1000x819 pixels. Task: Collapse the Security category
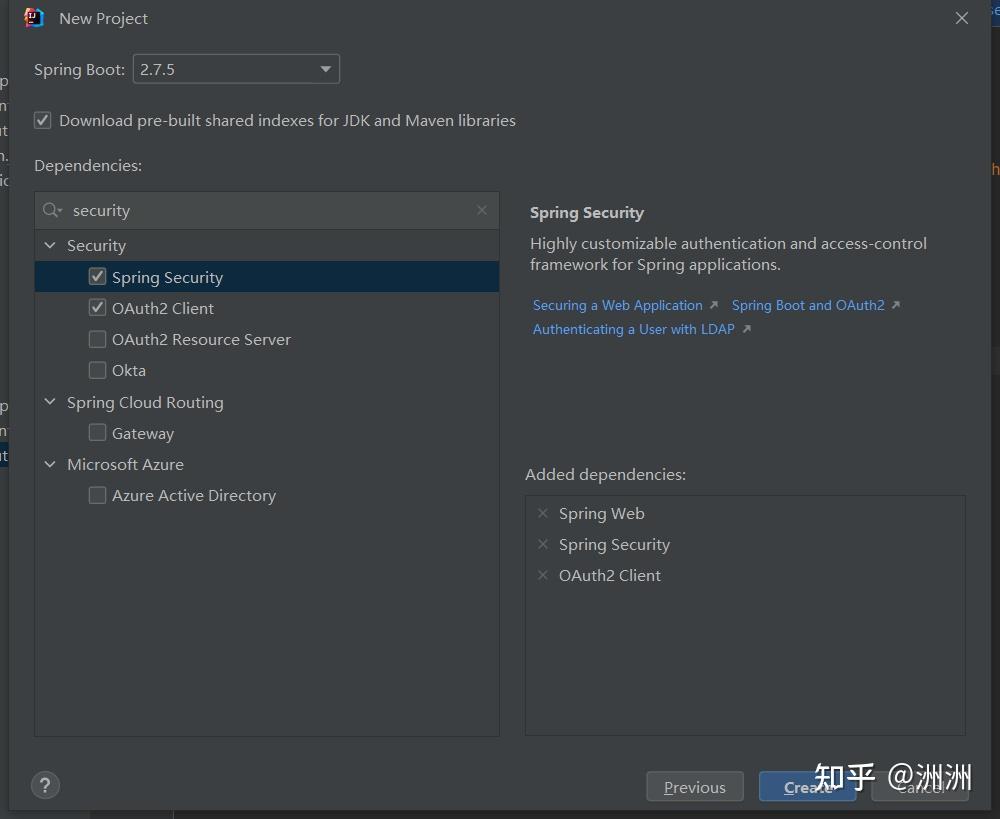click(50, 245)
